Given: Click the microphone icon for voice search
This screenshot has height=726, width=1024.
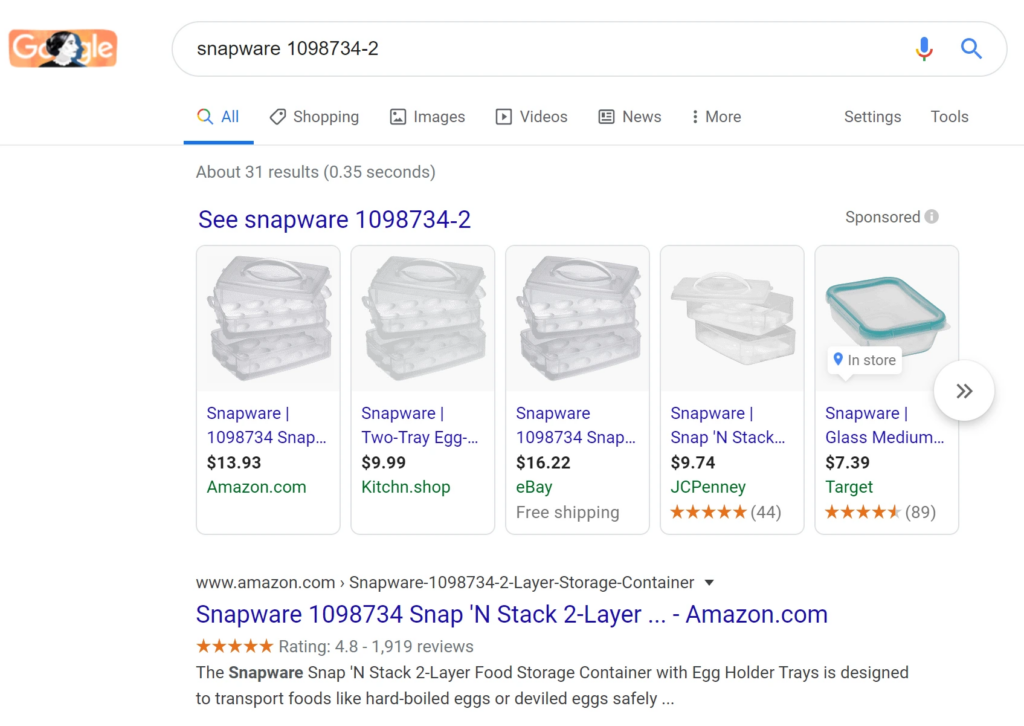Looking at the screenshot, I should point(923,48).
